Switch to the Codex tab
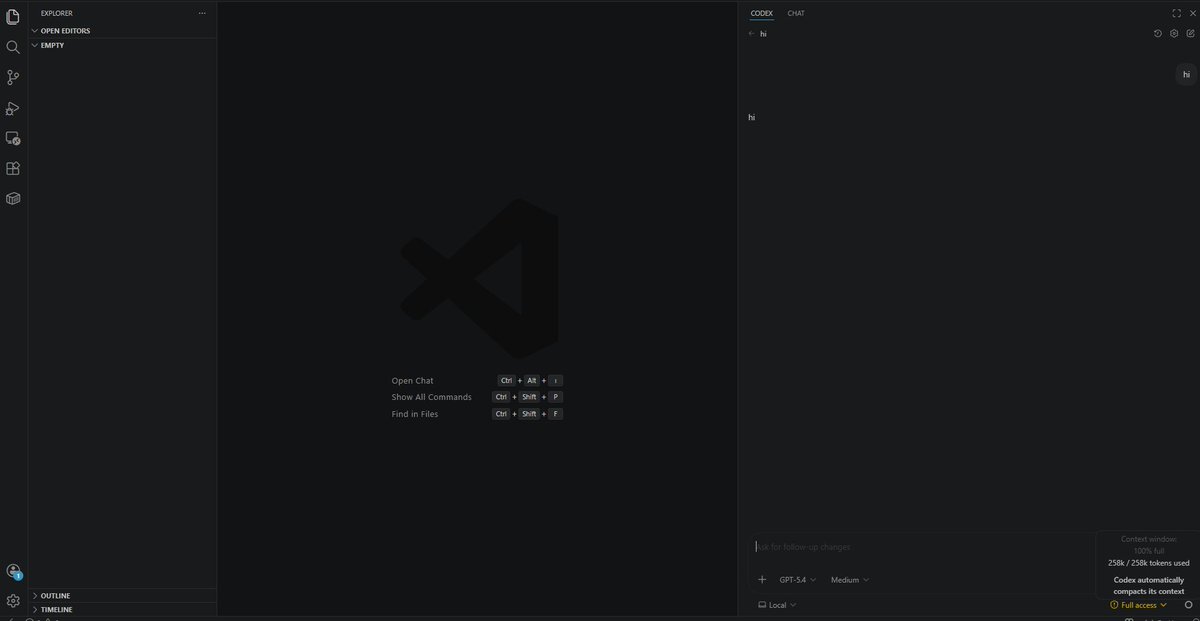 pyautogui.click(x=762, y=13)
